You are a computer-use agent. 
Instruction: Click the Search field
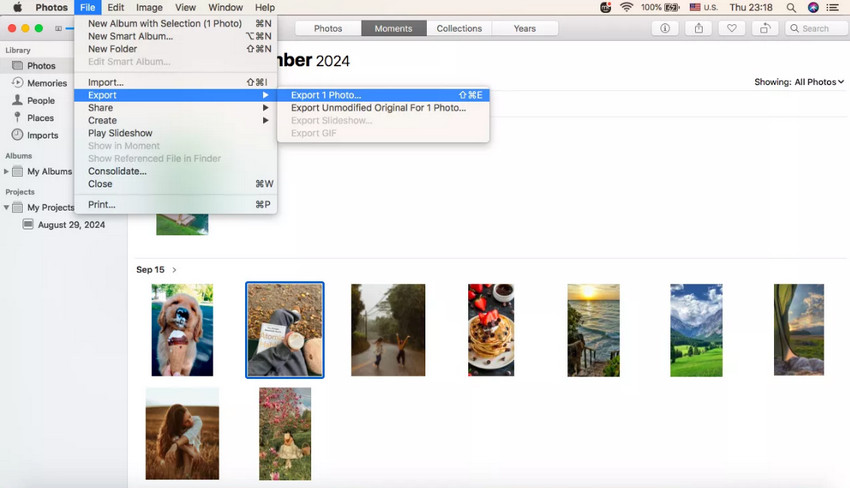point(817,28)
